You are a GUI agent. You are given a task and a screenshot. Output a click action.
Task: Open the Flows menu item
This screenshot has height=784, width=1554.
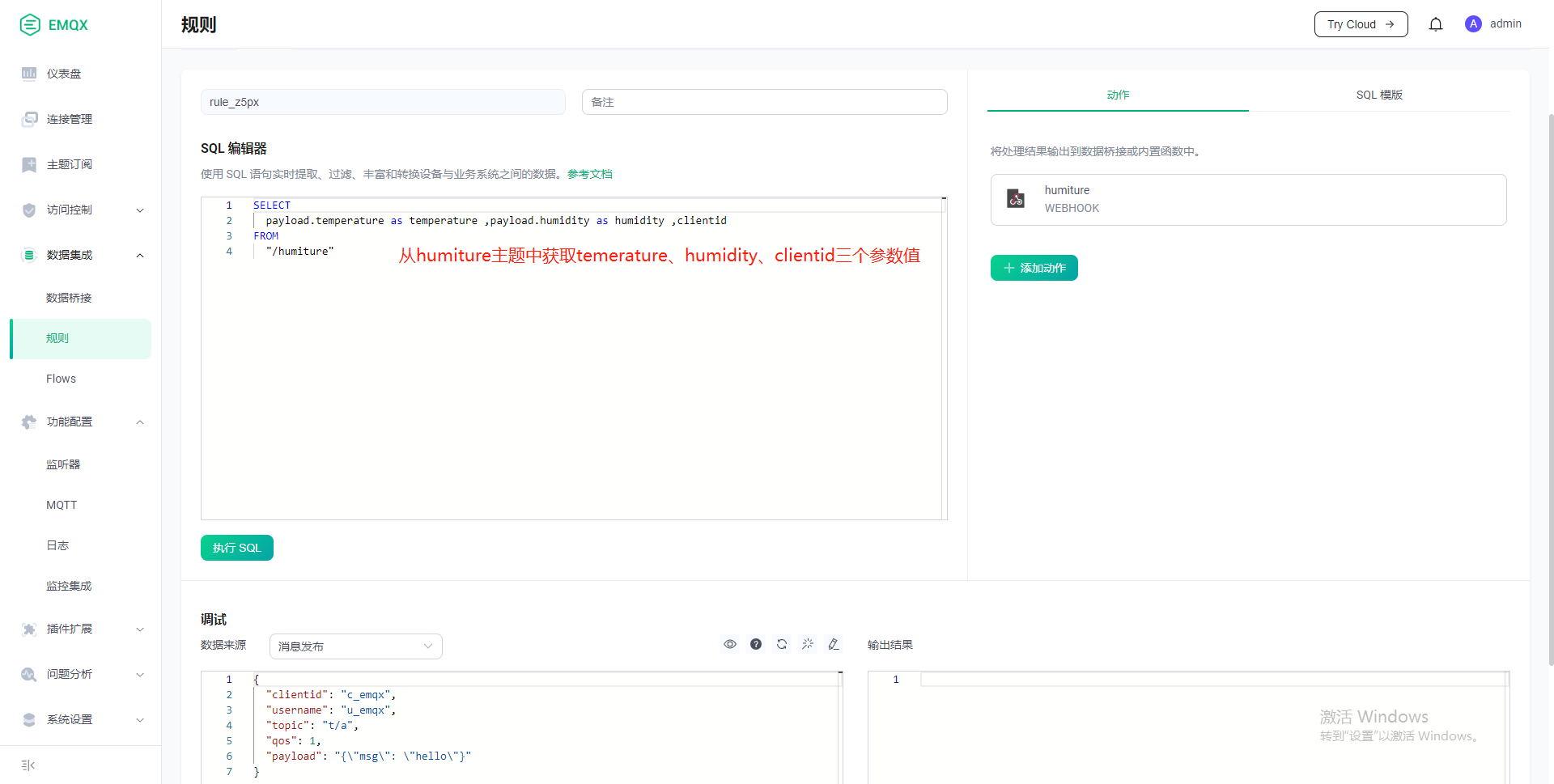(62, 379)
